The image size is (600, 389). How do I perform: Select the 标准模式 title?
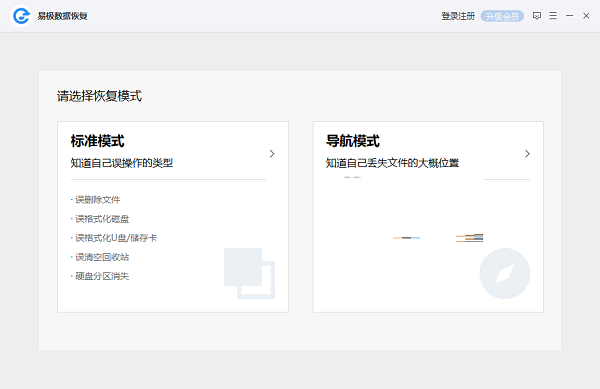(x=98, y=141)
